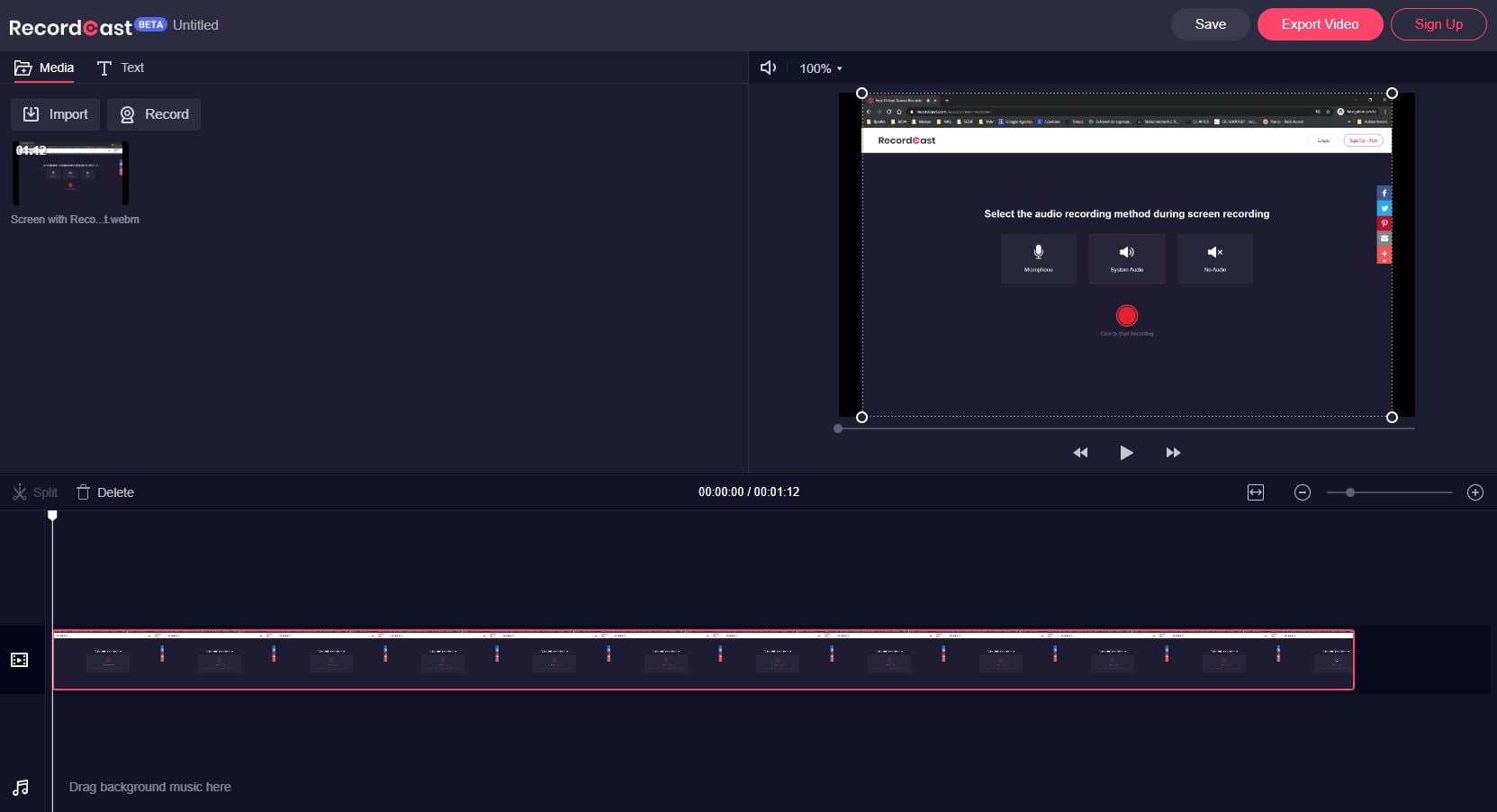Toggle the preview volume speaker icon

(768, 68)
